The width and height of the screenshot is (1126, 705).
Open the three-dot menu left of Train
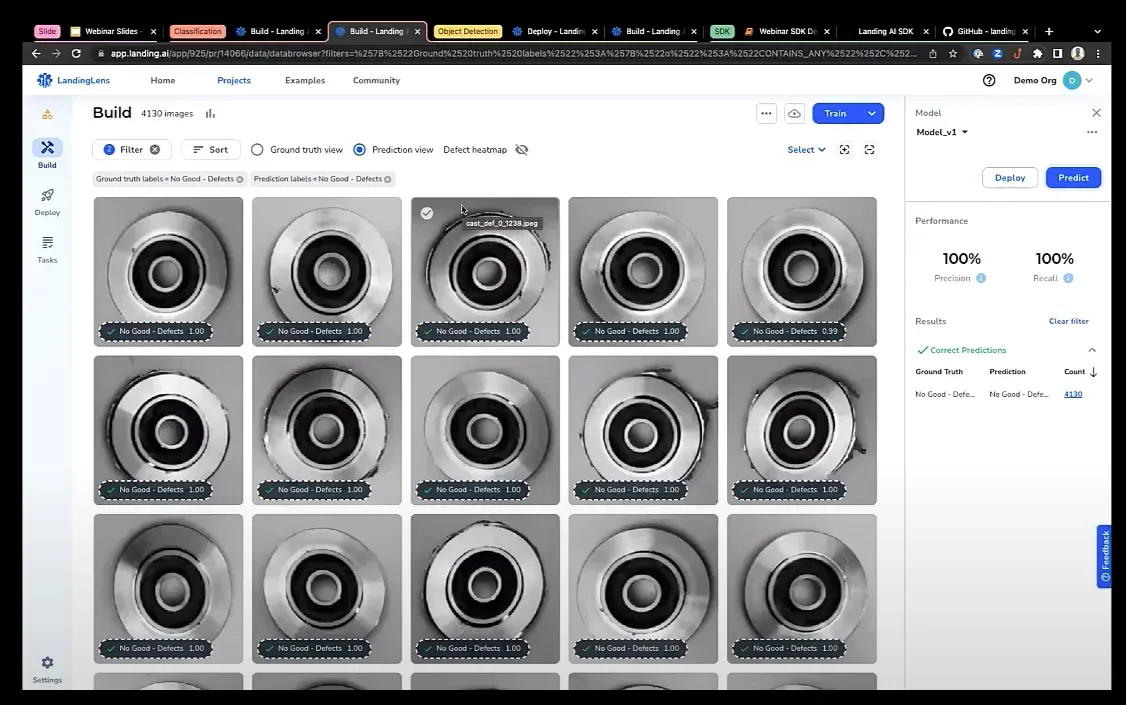click(x=766, y=114)
